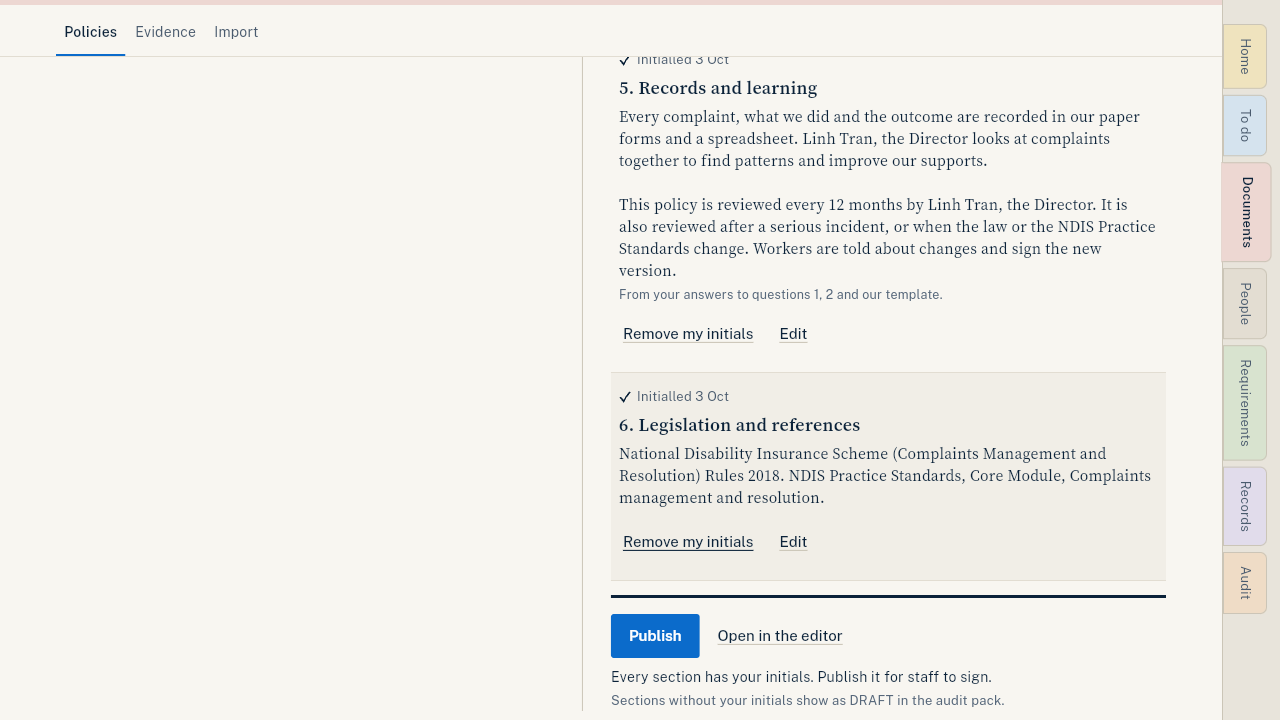
Task: Publish the policy for staff to sign
Action: pyautogui.click(x=655, y=636)
